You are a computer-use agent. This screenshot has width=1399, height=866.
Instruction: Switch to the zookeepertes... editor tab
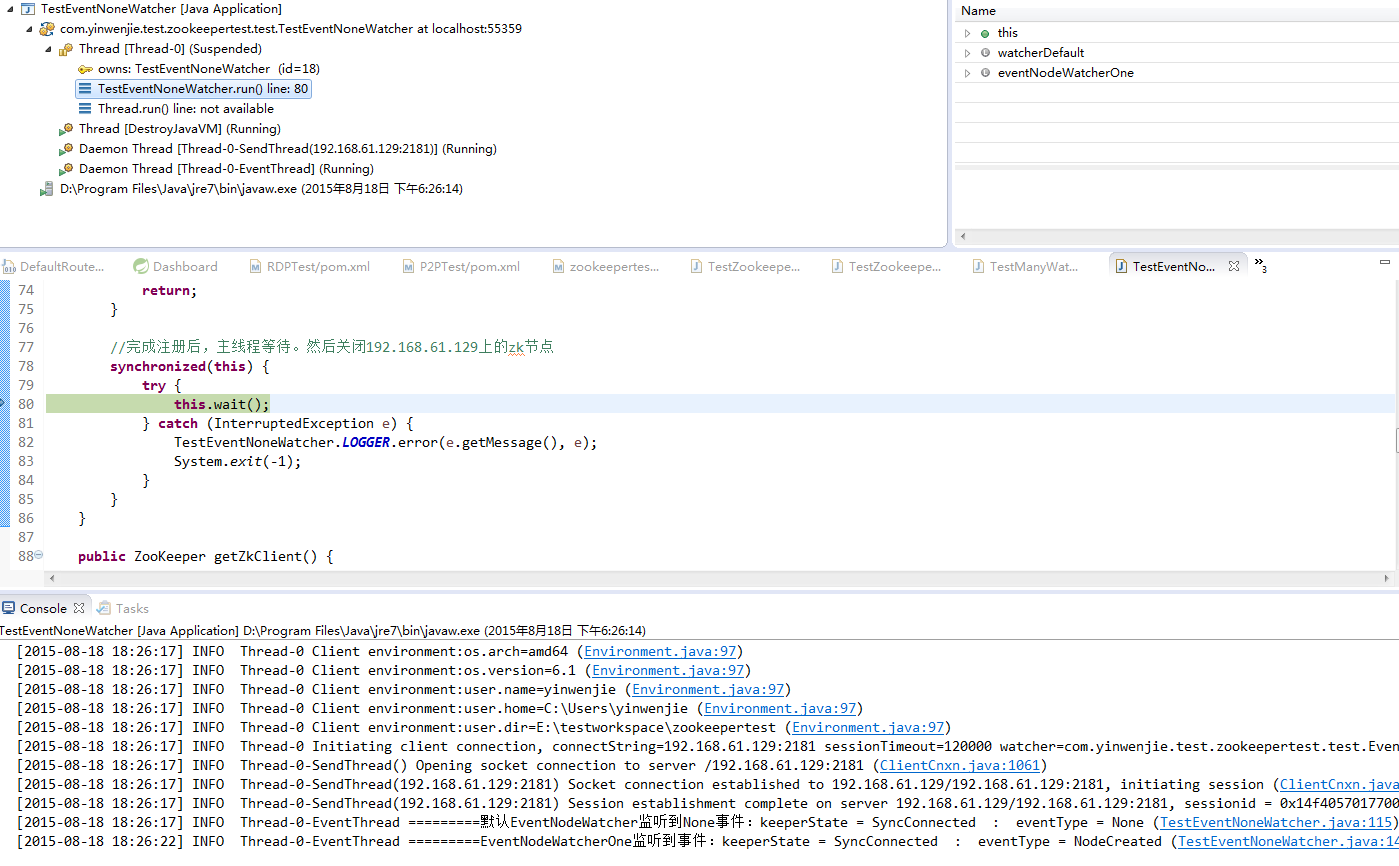[x=606, y=267]
